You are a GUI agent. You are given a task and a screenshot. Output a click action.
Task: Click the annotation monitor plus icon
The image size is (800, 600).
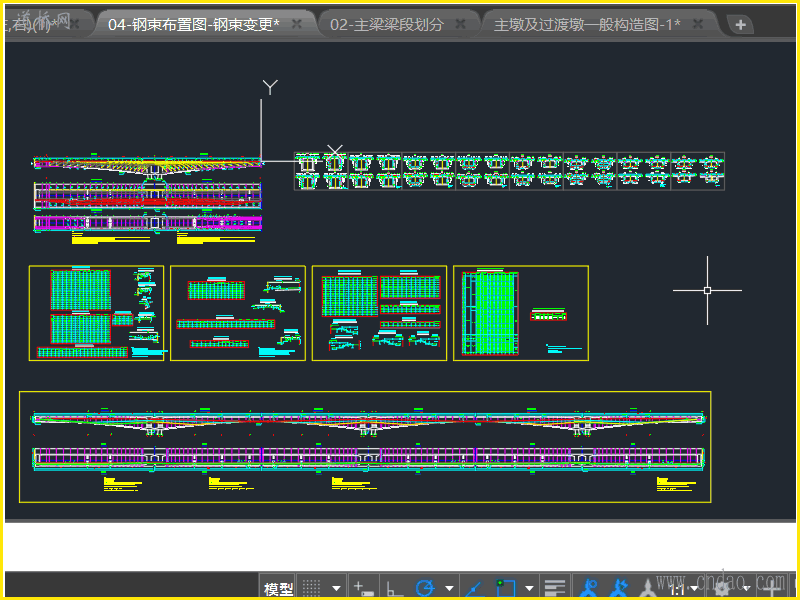click(774, 589)
